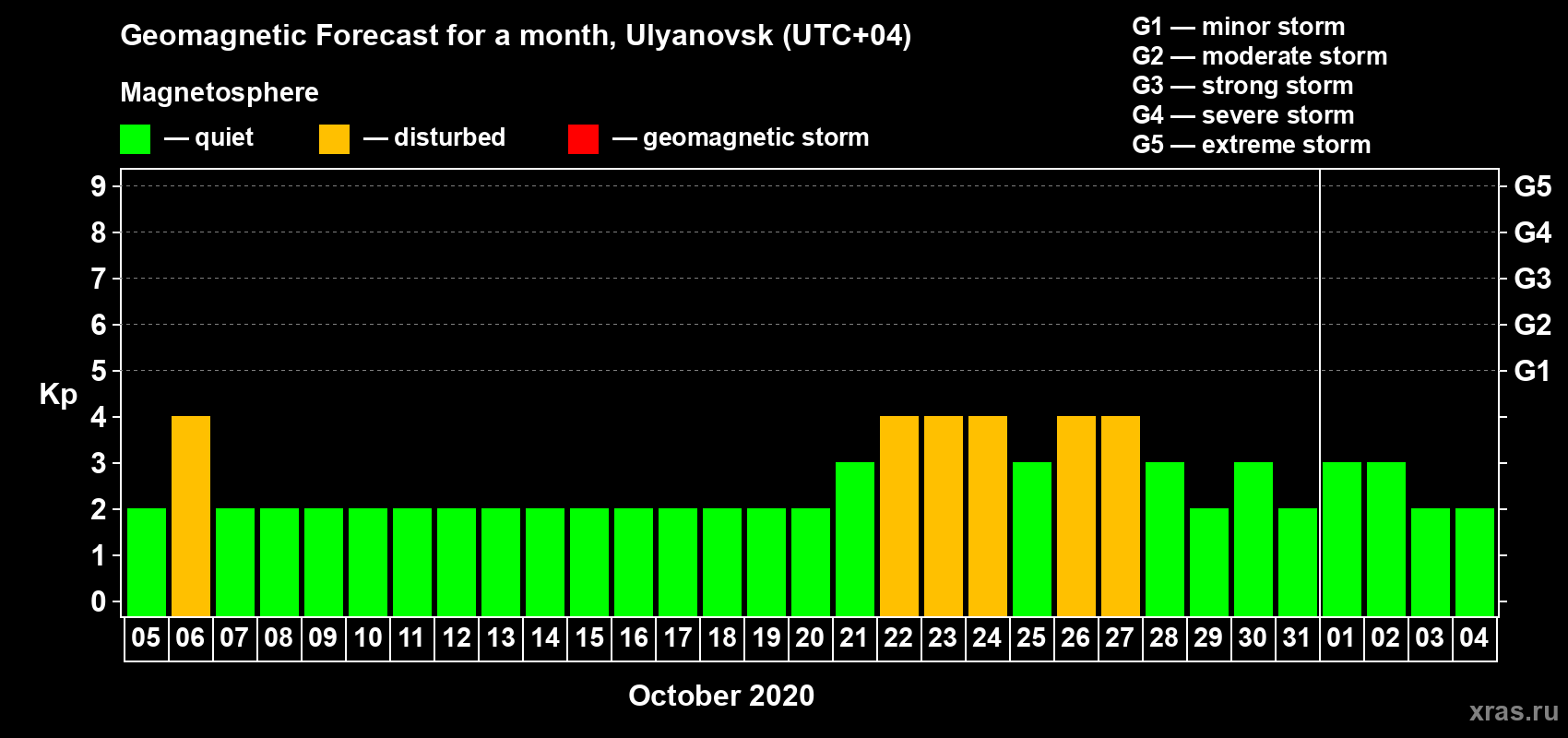This screenshot has height=738, width=1568.
Task: Click the green bar for day 10
Action: point(368,562)
